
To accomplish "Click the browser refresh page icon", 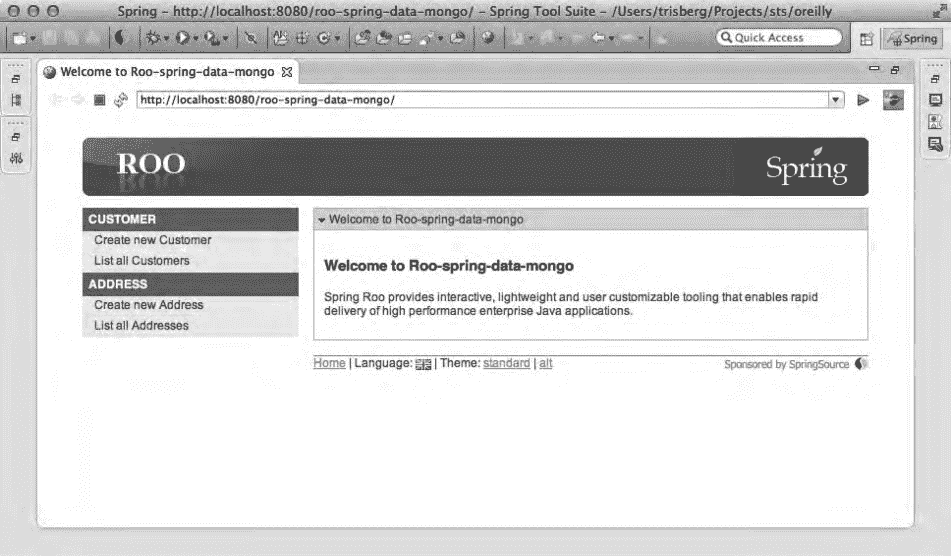I will pyautogui.click(x=120, y=100).
